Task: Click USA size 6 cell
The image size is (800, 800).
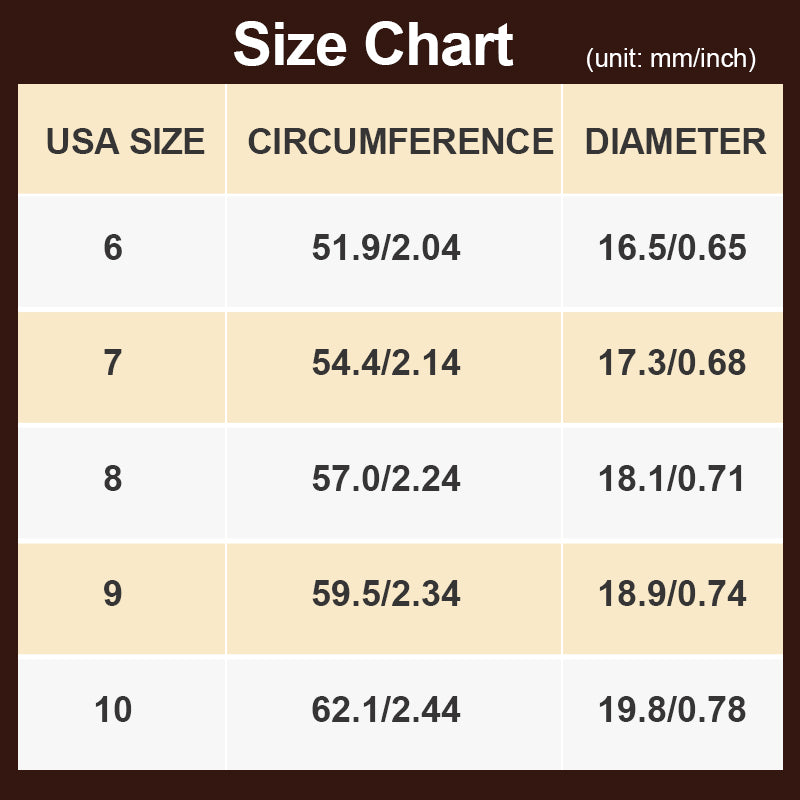Action: click(113, 248)
